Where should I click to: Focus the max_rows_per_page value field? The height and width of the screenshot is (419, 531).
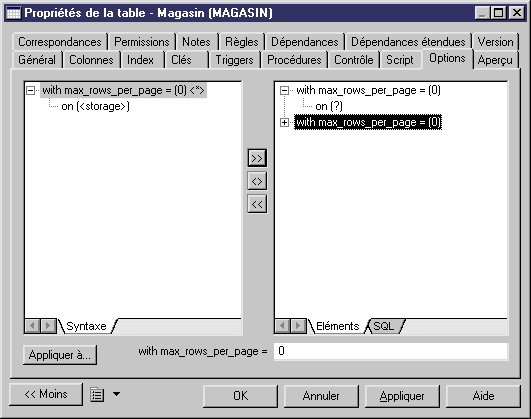coord(391,351)
